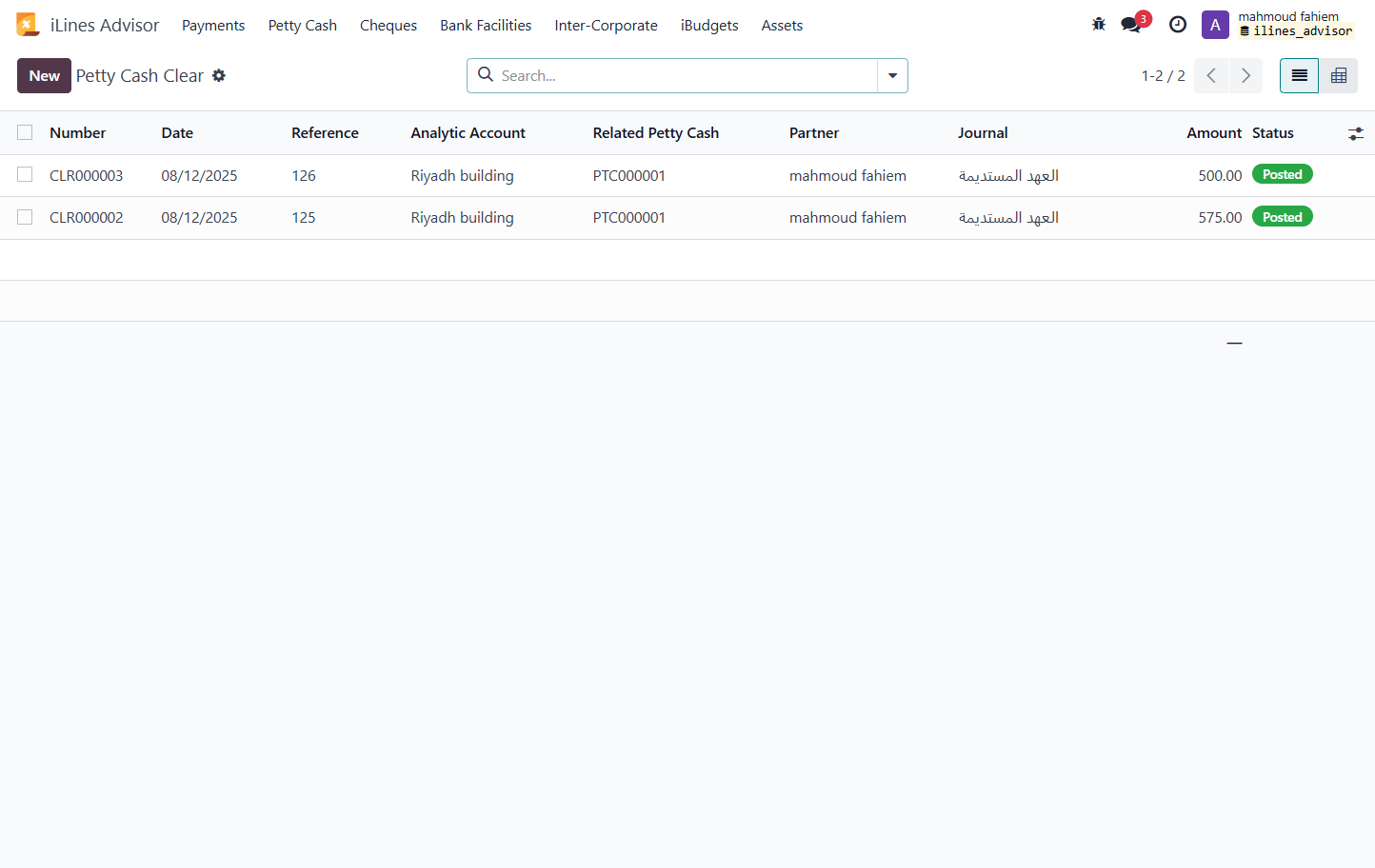Screen dimensions: 1375x868
Task: Click the 575.00 amount cell
Action: (1221, 217)
